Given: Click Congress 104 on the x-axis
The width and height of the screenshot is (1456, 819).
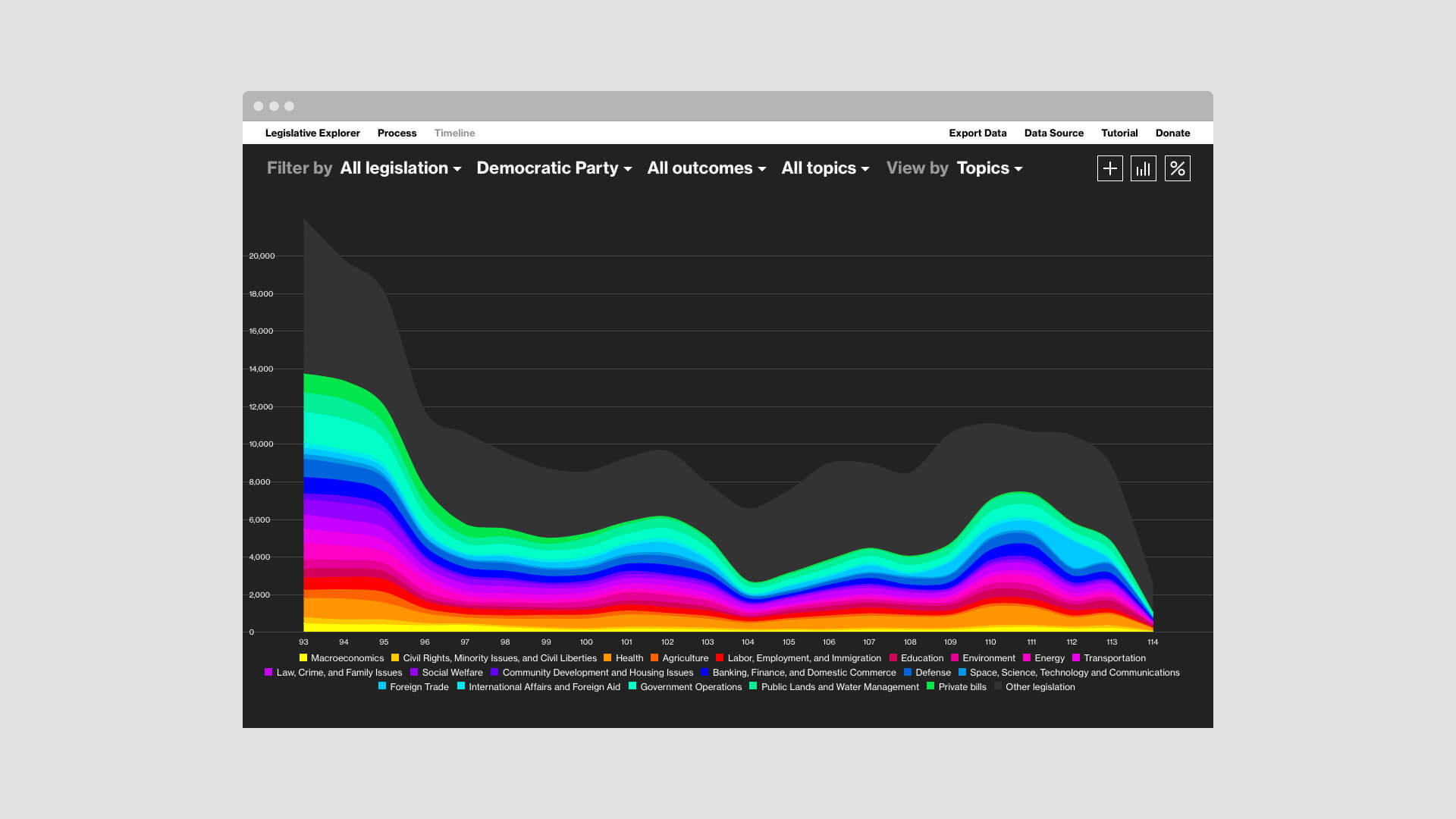Looking at the screenshot, I should (x=748, y=642).
